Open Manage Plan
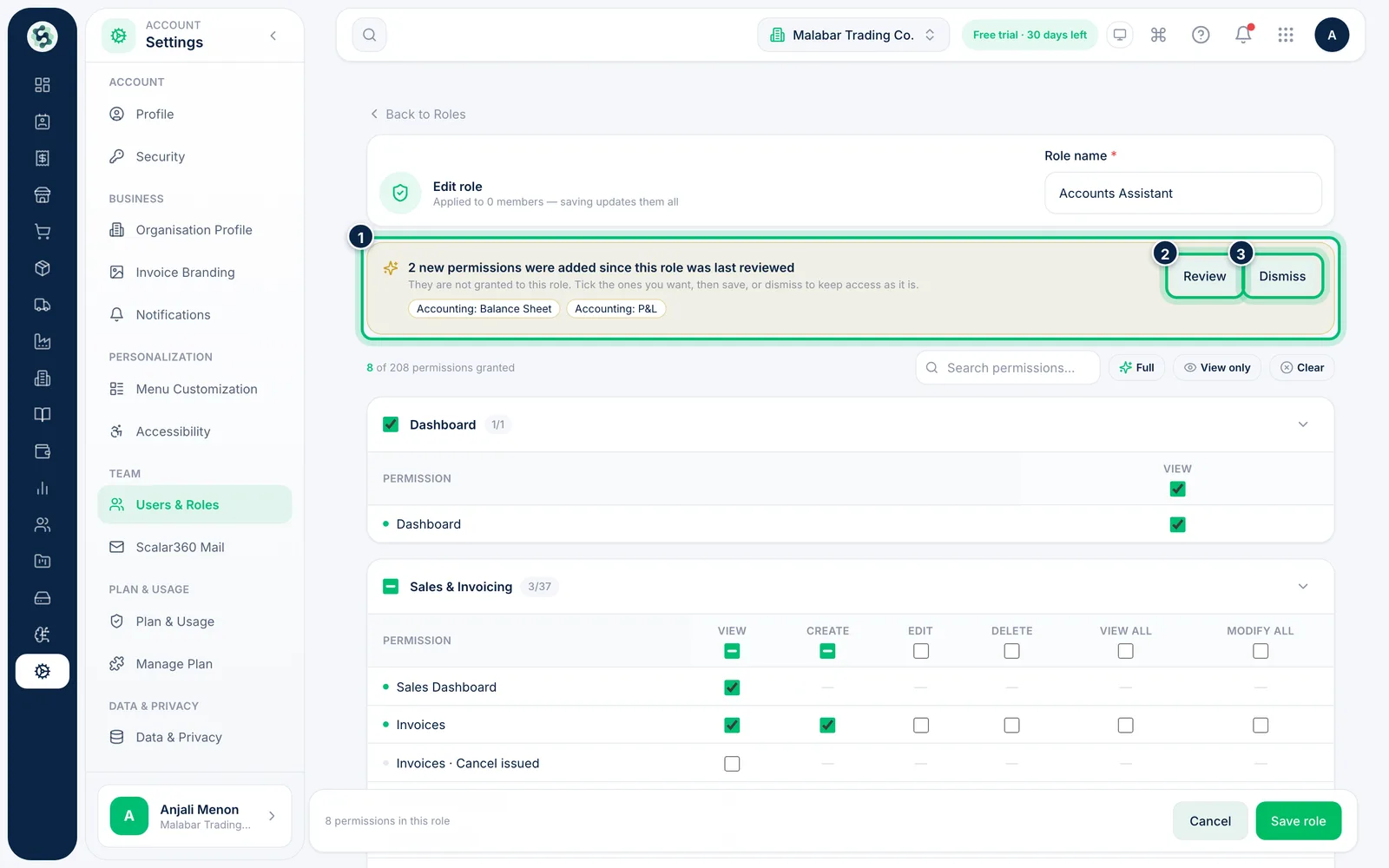Image resolution: width=1389 pixels, height=868 pixels. (194, 664)
